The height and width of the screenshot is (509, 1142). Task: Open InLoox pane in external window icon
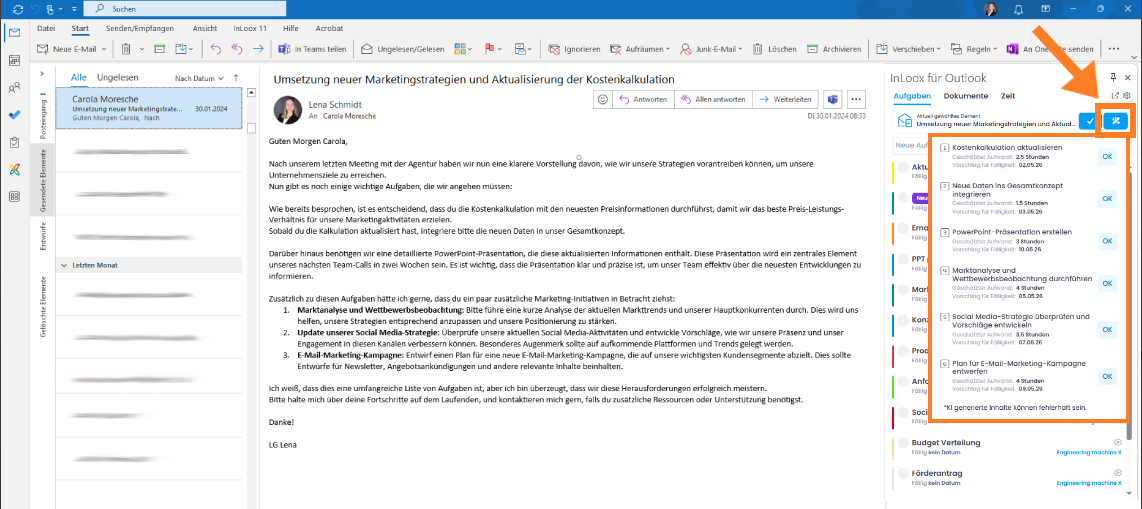tap(1115, 95)
